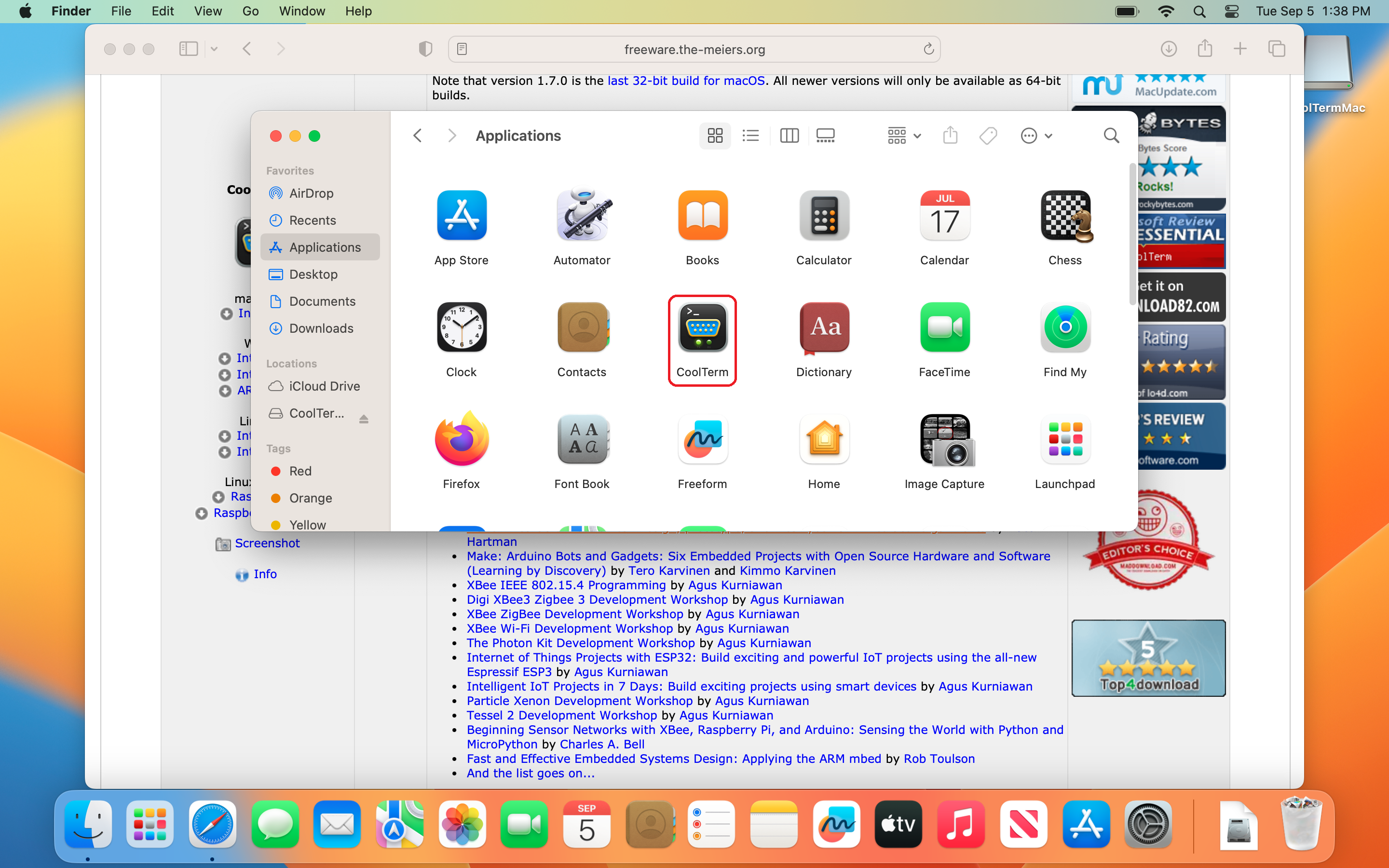The height and width of the screenshot is (868, 1389).
Task: Select Downloads in Finder sidebar
Action: (x=321, y=328)
